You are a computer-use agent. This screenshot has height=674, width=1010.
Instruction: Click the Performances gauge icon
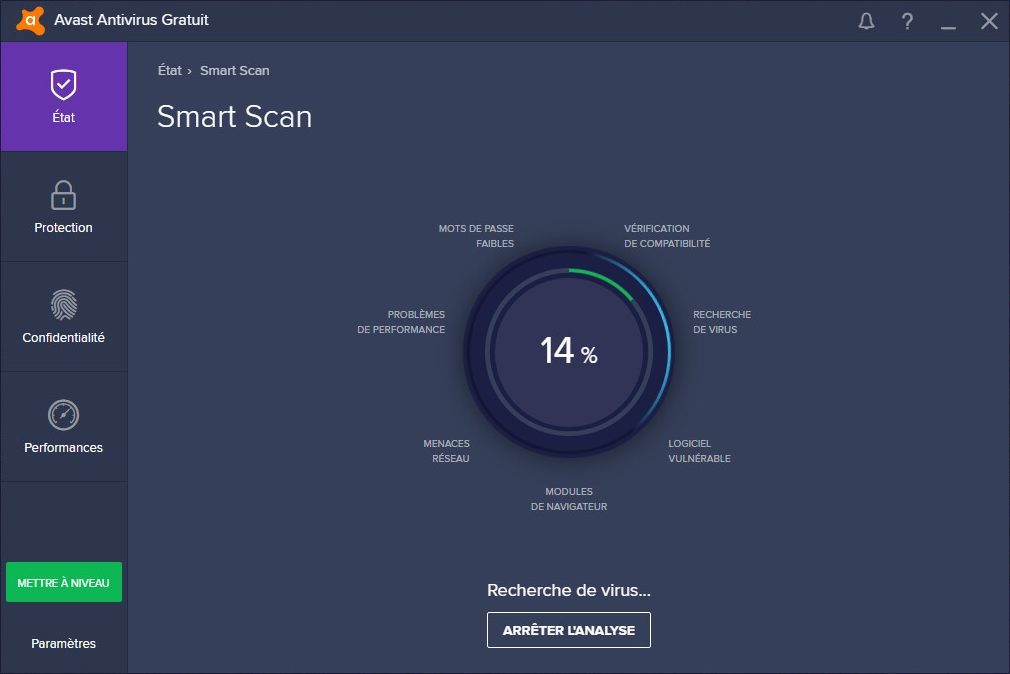tap(63, 414)
